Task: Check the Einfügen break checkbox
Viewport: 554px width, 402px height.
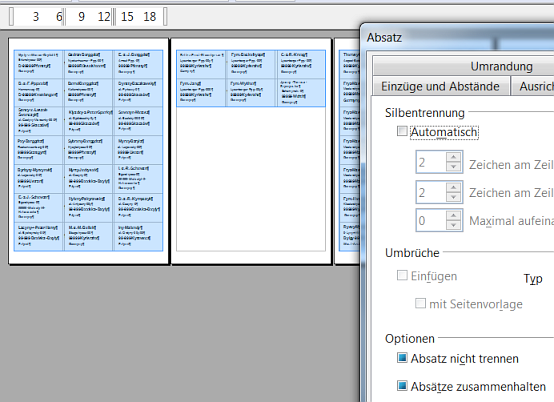Action: point(402,275)
